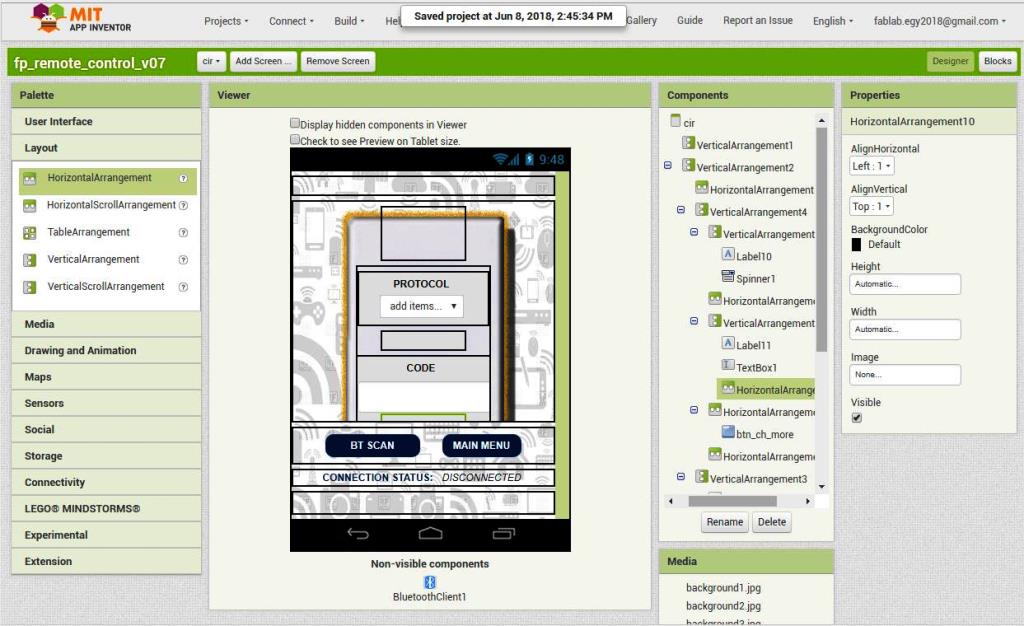
Task: Click help icon next to VerticalScrollArrangement
Action: [x=184, y=287]
